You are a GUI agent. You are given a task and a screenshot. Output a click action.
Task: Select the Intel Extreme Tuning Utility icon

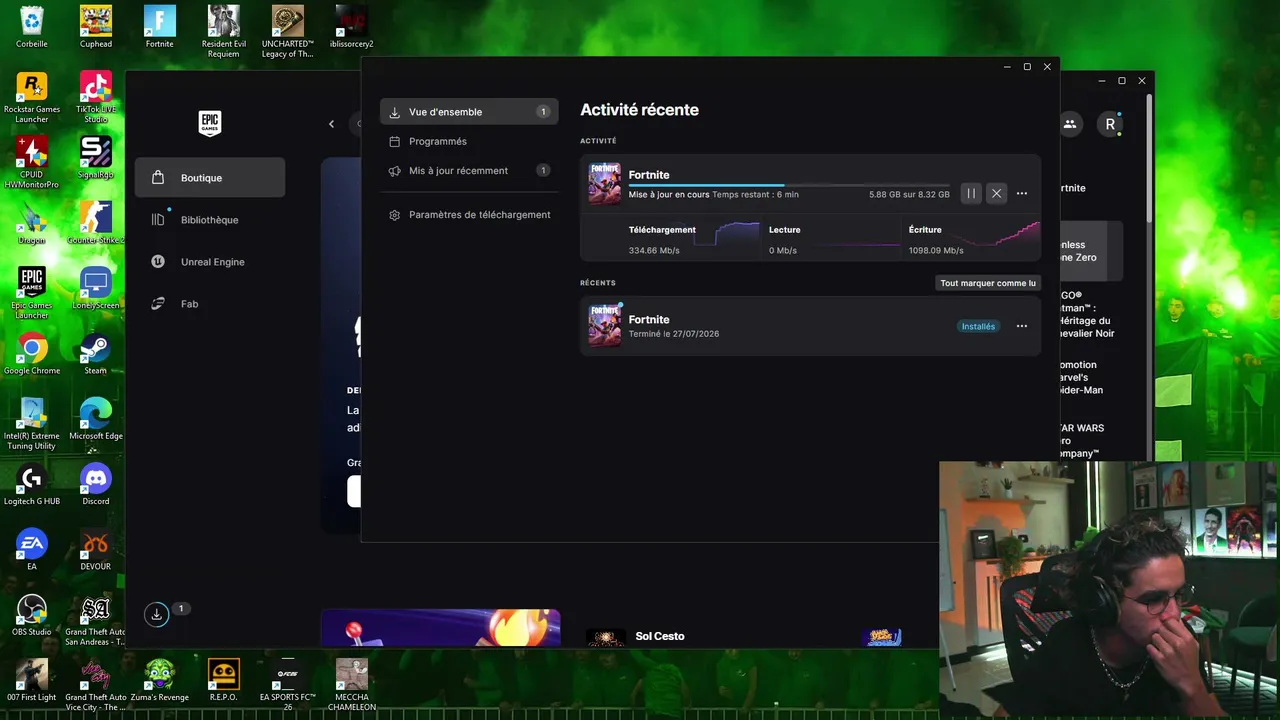(32, 424)
